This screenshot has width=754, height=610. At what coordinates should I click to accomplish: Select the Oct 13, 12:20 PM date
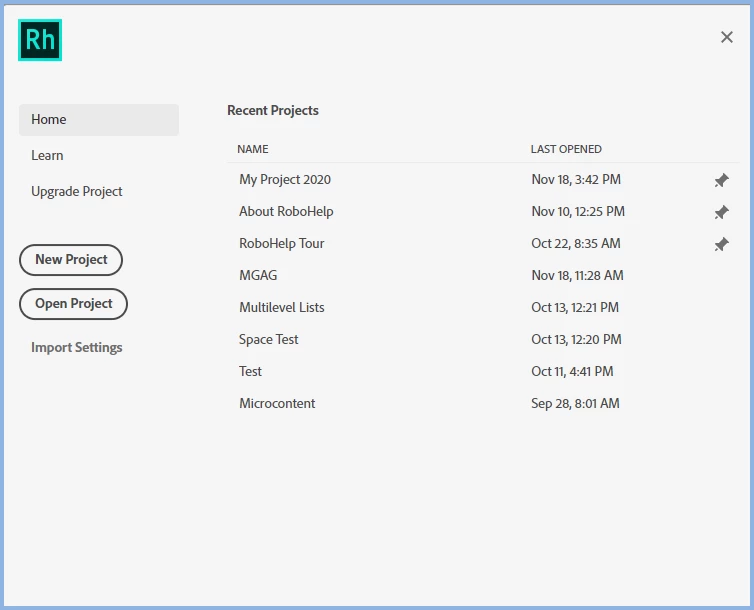coord(577,339)
